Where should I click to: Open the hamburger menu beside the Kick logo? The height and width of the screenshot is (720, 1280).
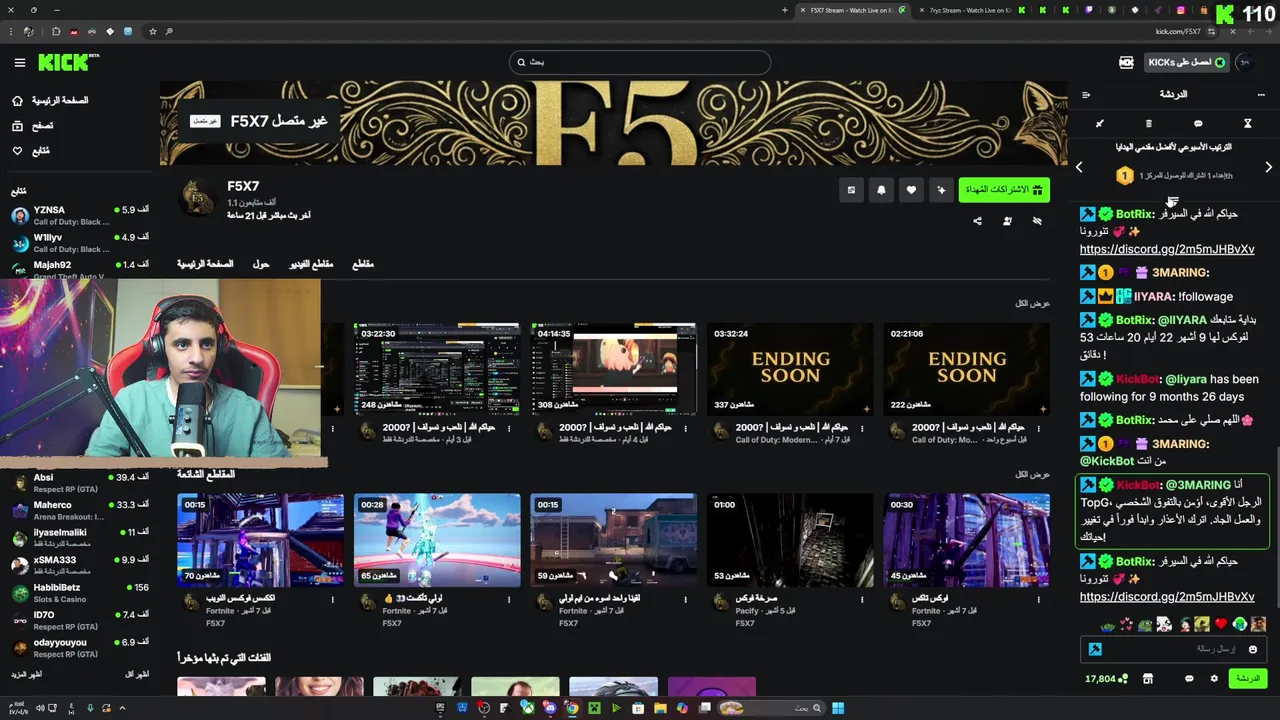click(19, 63)
